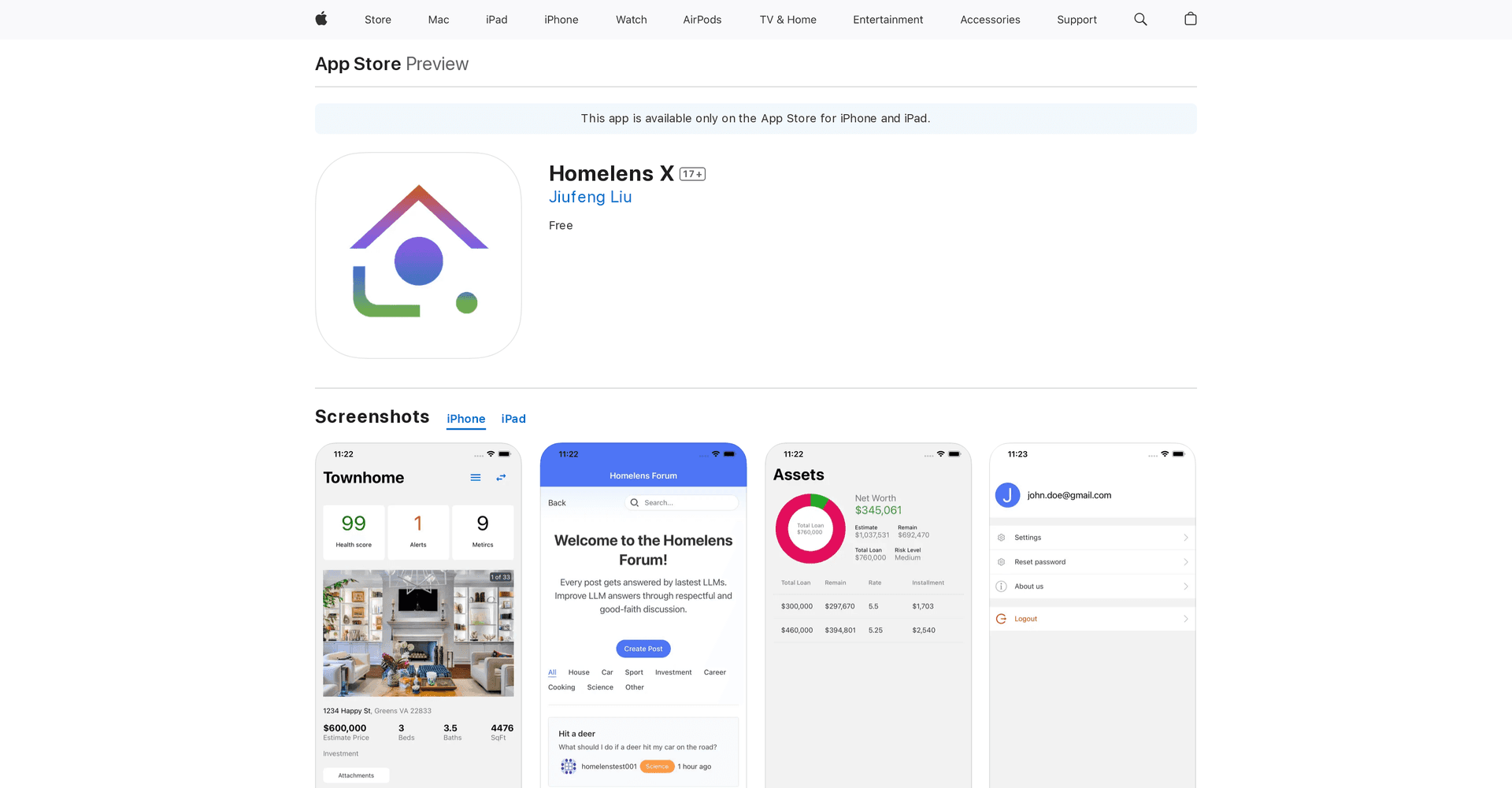Select the Career category filter
Viewport: 1512px width, 788px height.
[715, 672]
